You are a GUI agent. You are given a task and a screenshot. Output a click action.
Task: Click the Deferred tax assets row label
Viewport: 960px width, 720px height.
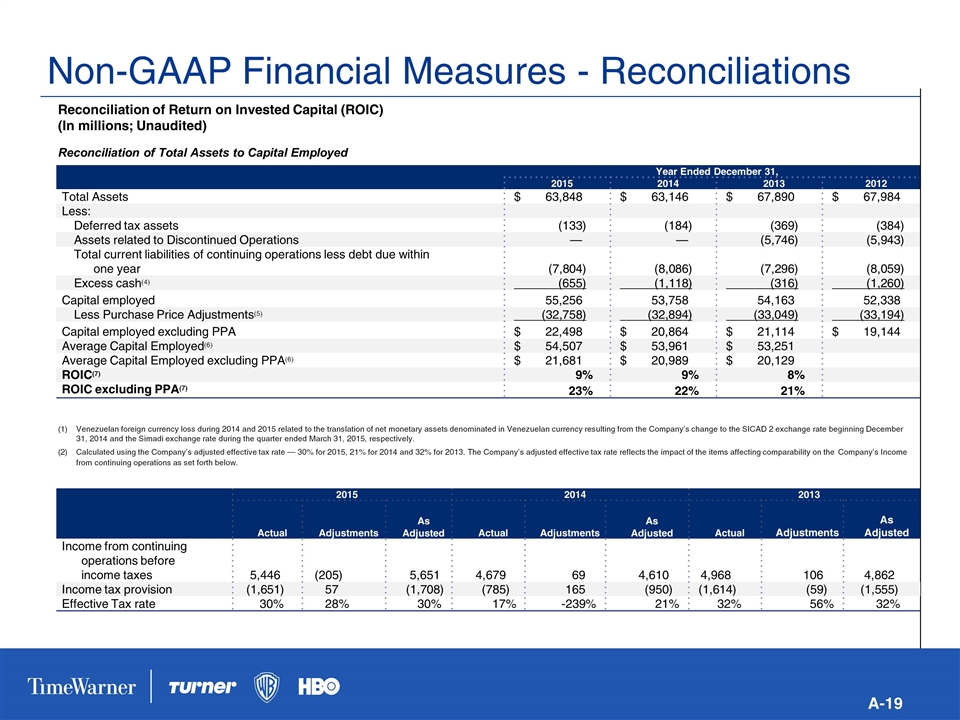point(140,225)
